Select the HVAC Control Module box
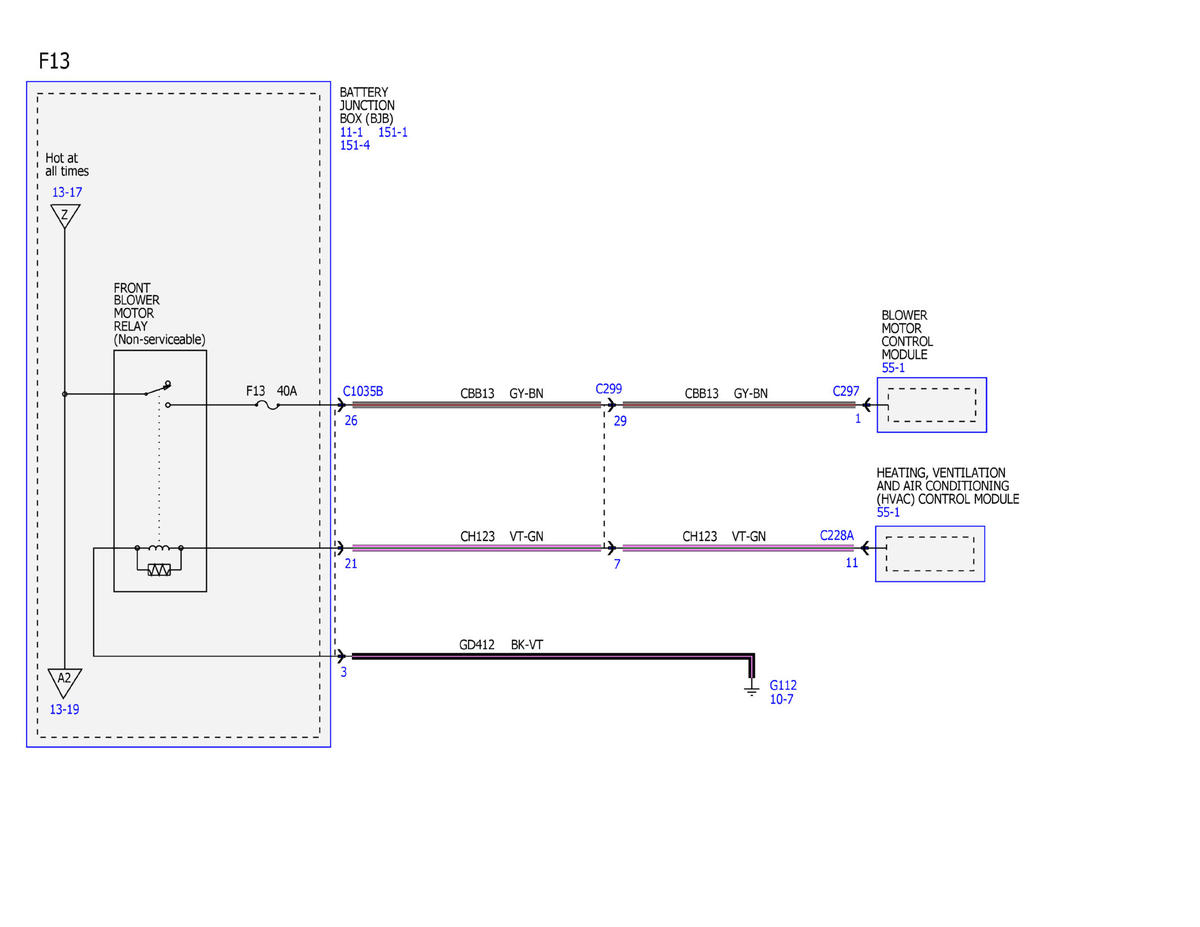The width and height of the screenshot is (1200, 927). coord(930,553)
